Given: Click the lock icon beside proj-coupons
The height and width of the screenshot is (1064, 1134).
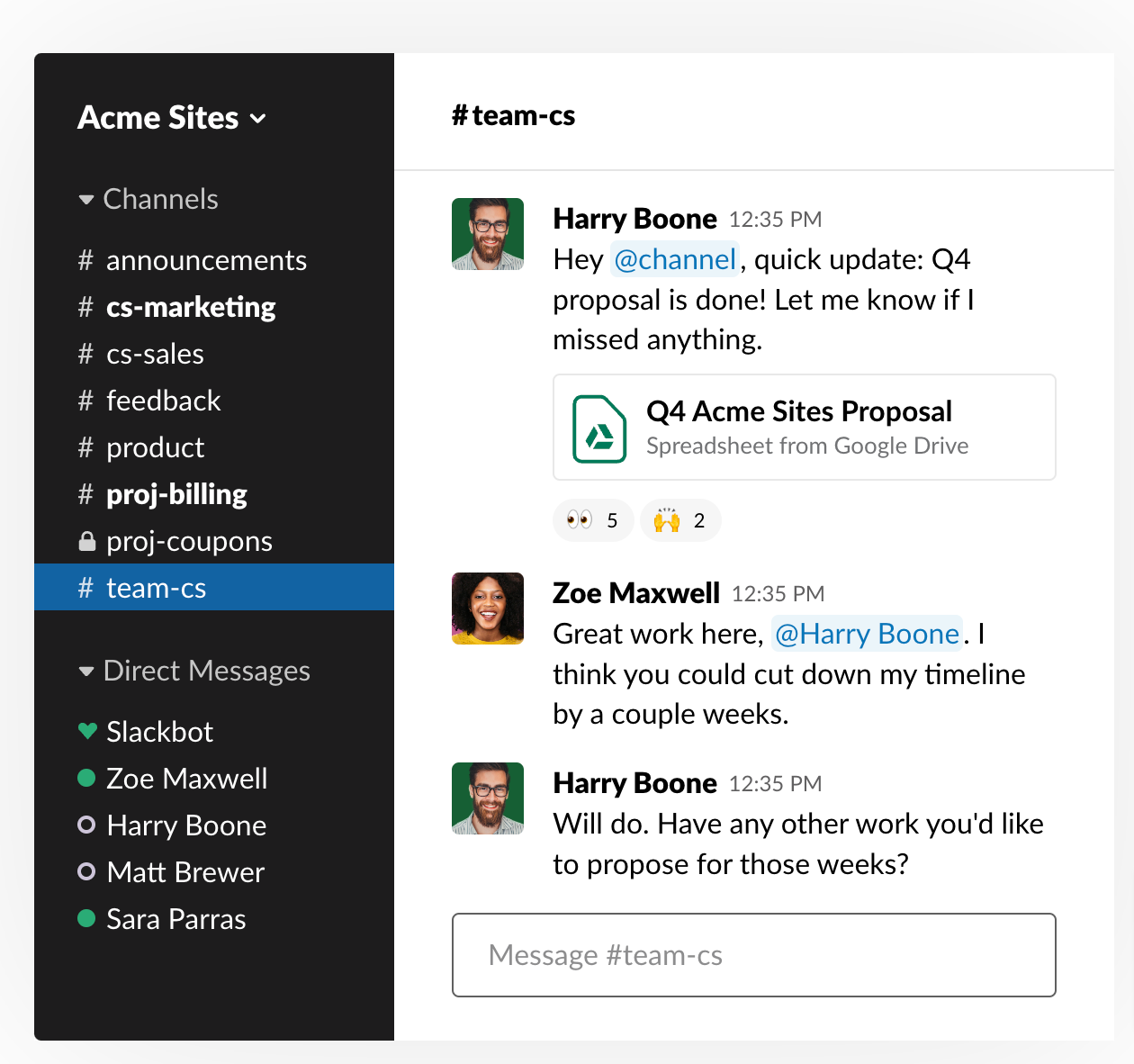Looking at the screenshot, I should coord(85,540).
